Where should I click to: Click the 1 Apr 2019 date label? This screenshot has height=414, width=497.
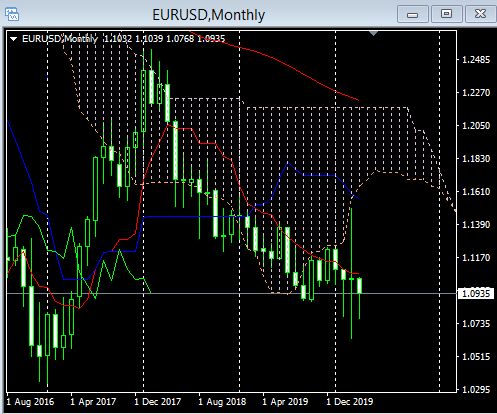(x=285, y=402)
